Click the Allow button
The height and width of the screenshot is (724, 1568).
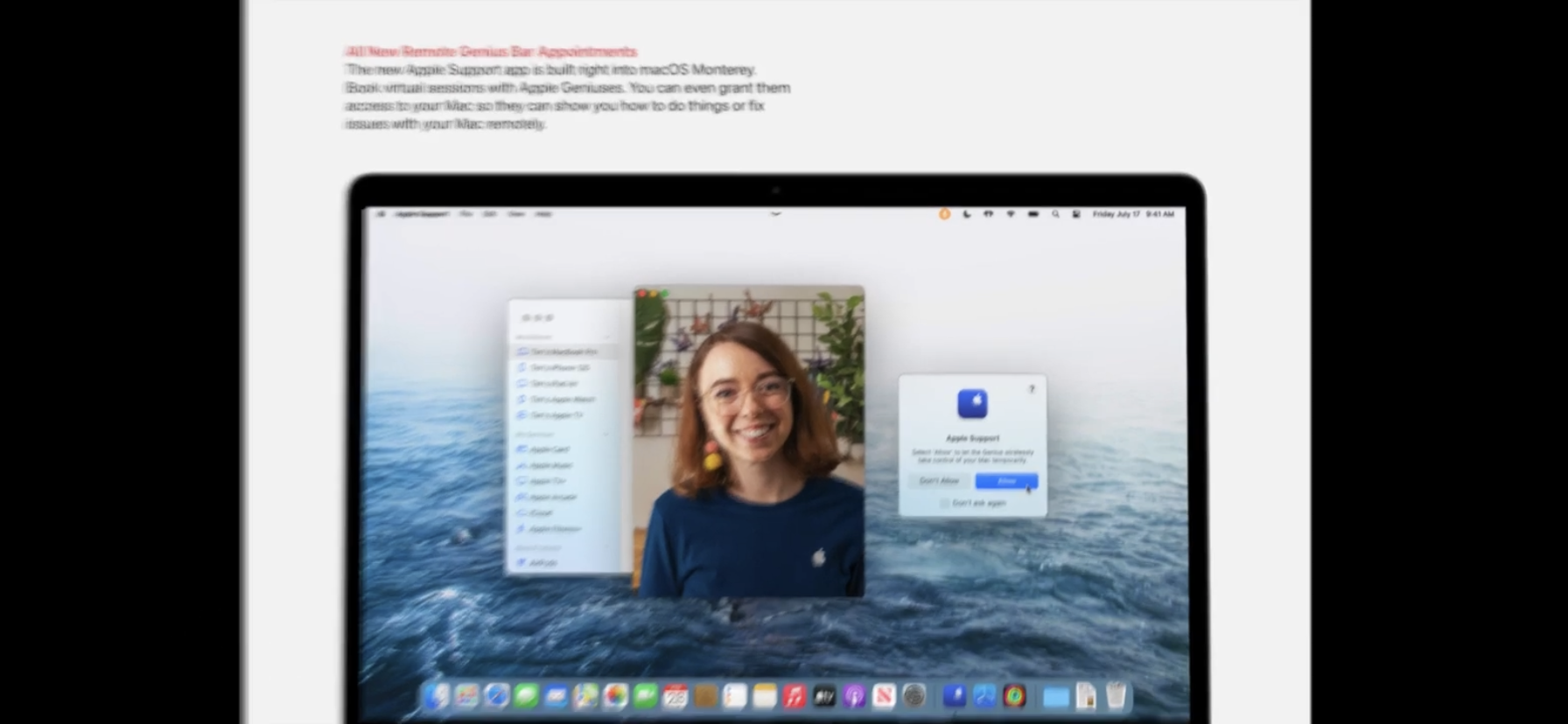coord(1006,481)
